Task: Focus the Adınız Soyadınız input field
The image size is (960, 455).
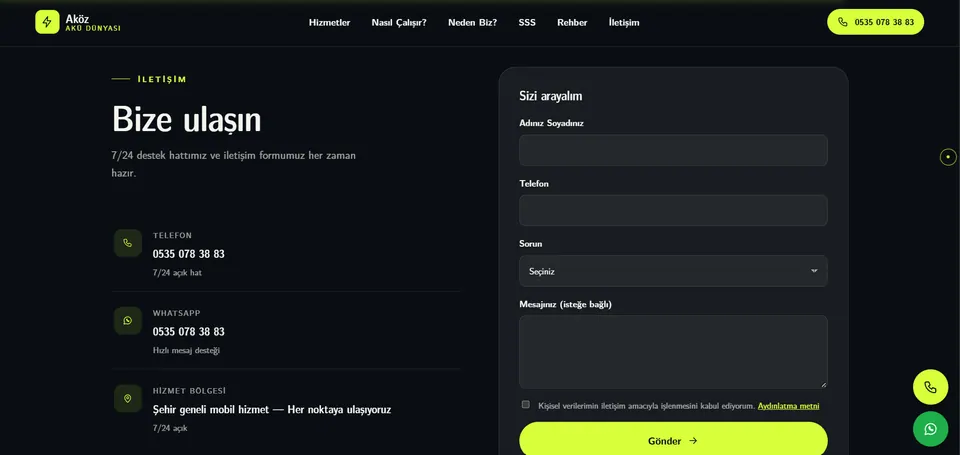Action: coord(673,151)
